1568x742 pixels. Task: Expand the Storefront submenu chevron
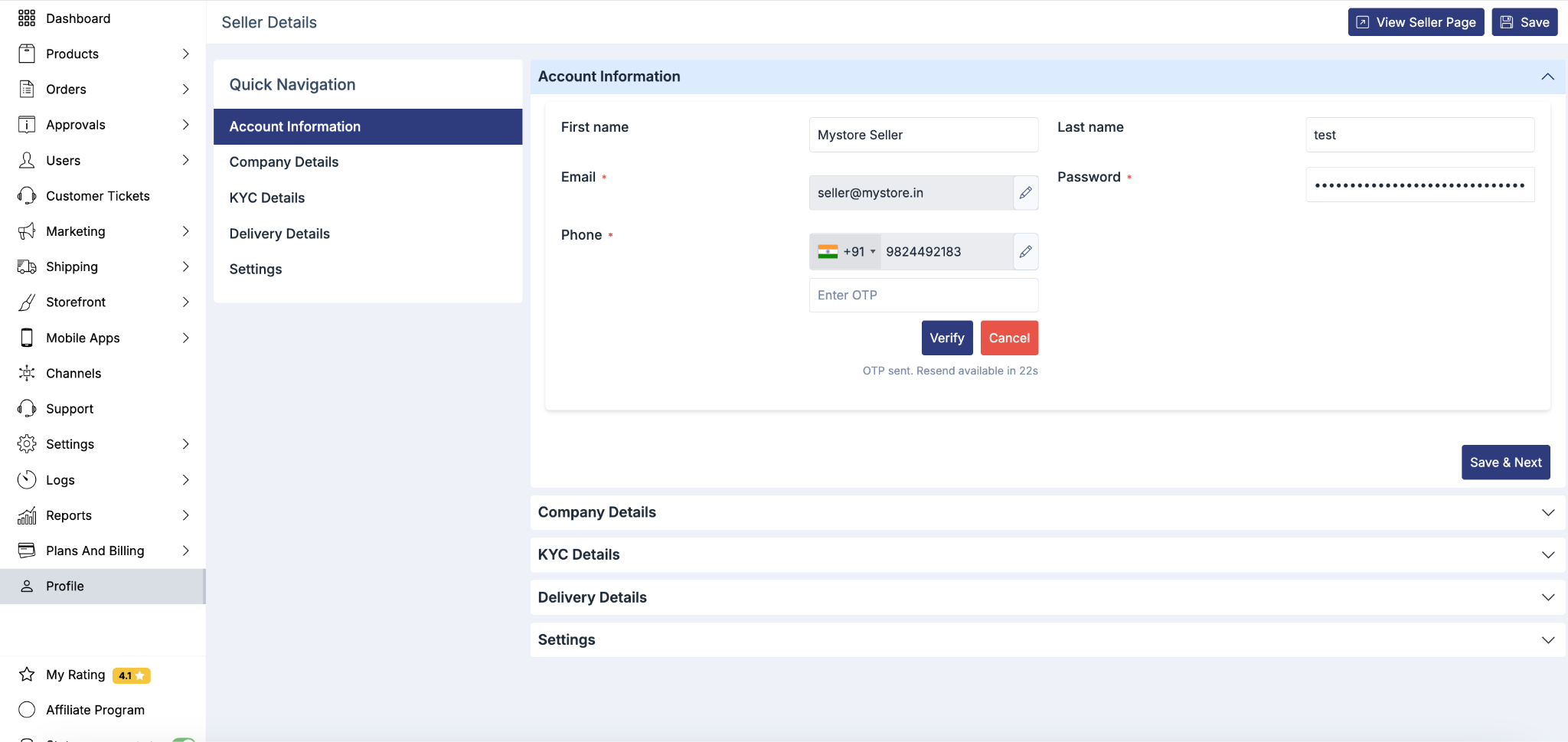pos(185,302)
